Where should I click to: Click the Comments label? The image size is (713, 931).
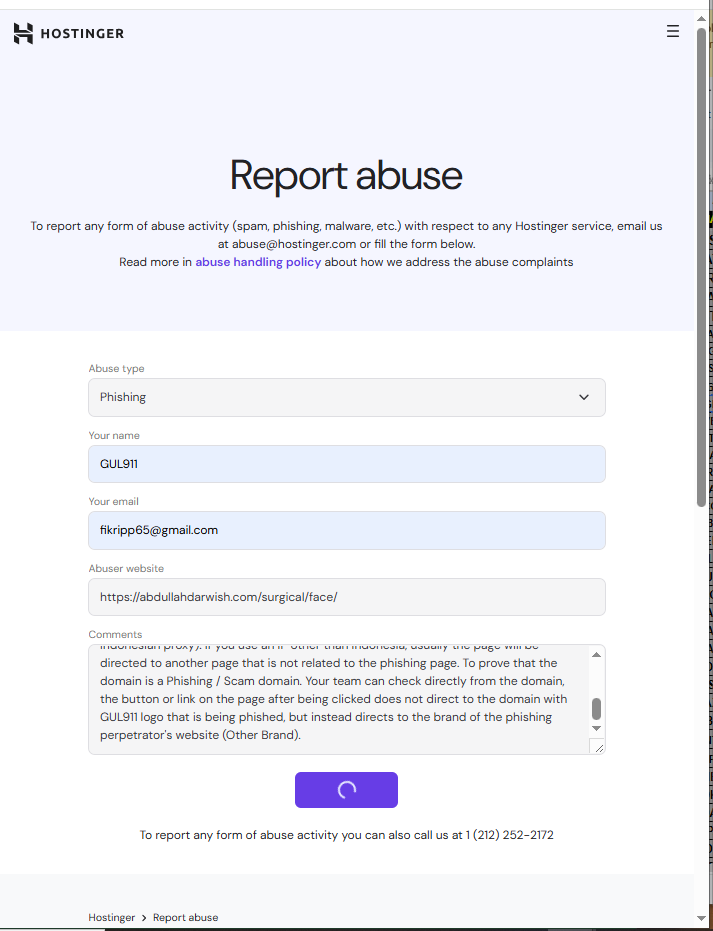[115, 635]
